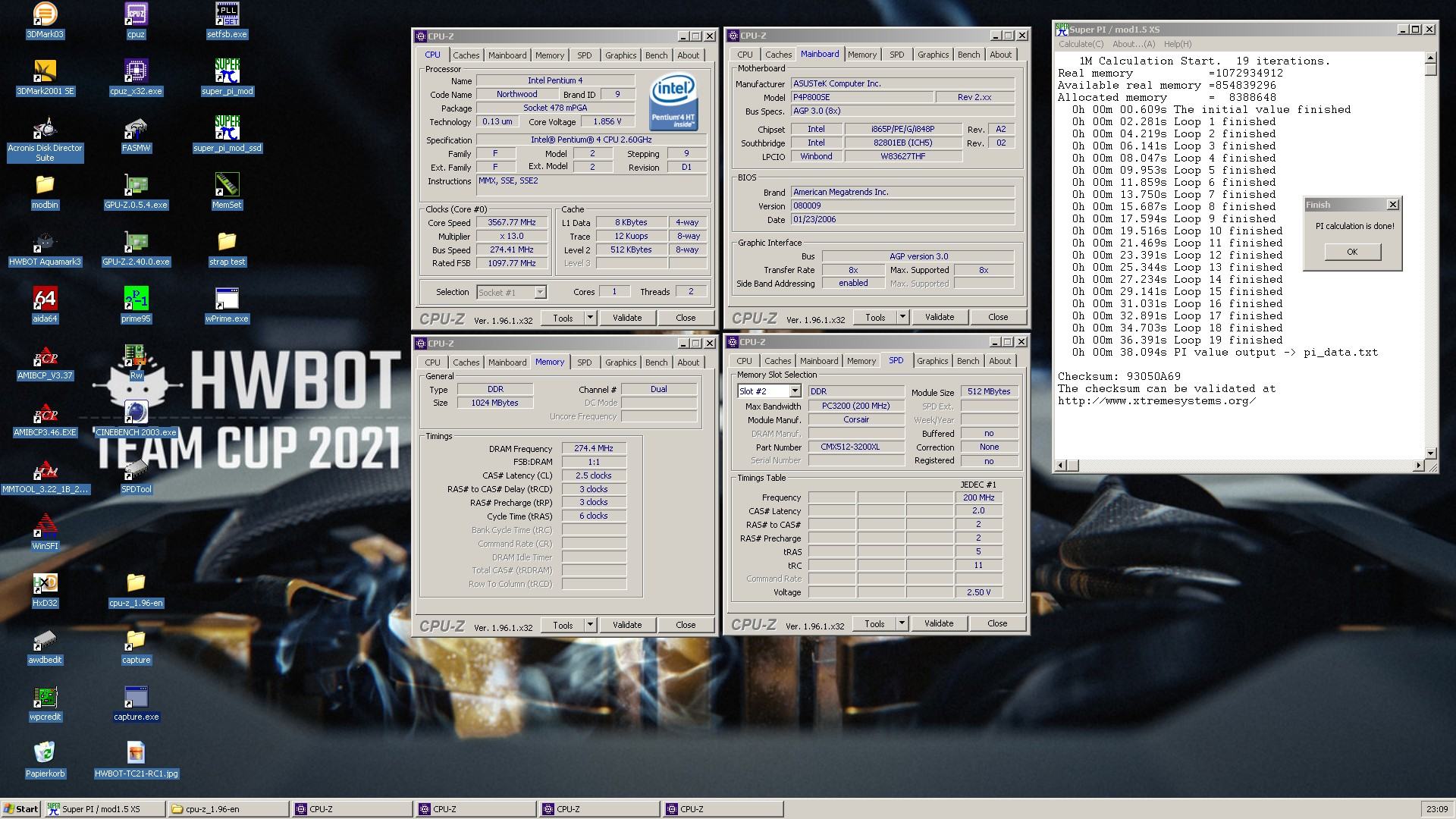Close the Finish dialog with X
Screen dimensions: 1456x819
(x=1392, y=205)
